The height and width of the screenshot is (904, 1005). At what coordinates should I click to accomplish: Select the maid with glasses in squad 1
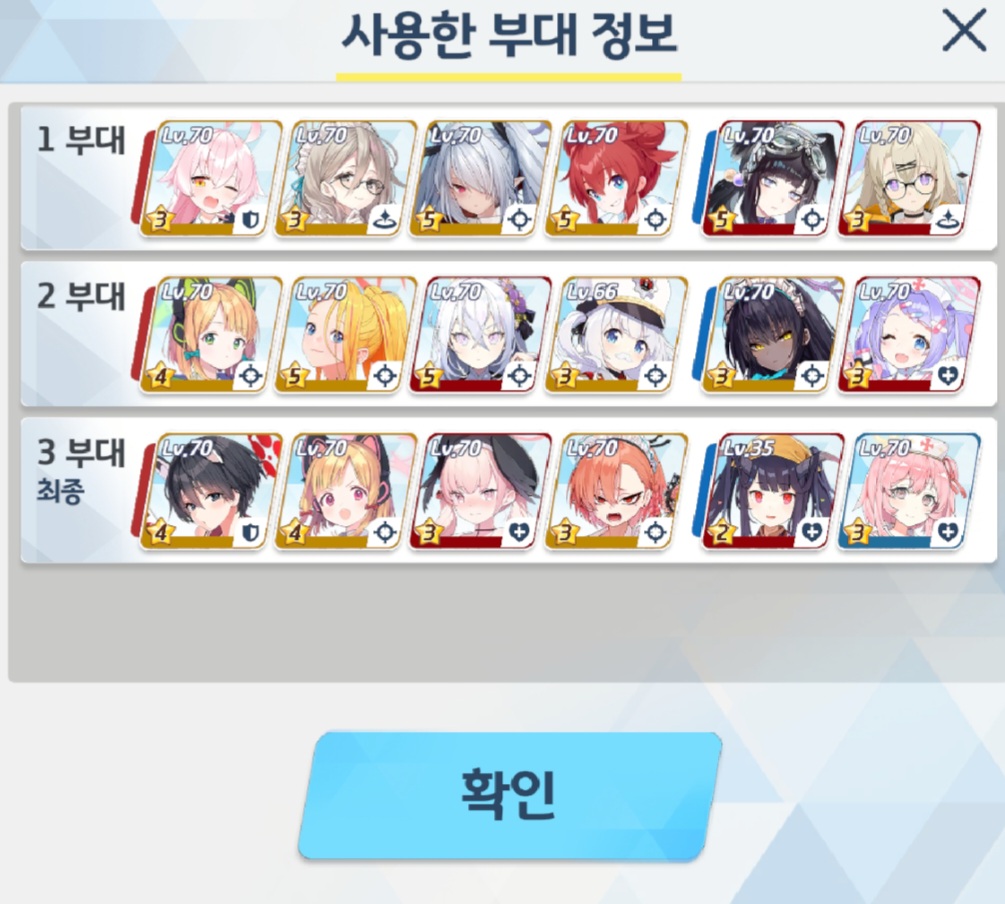click(345, 178)
